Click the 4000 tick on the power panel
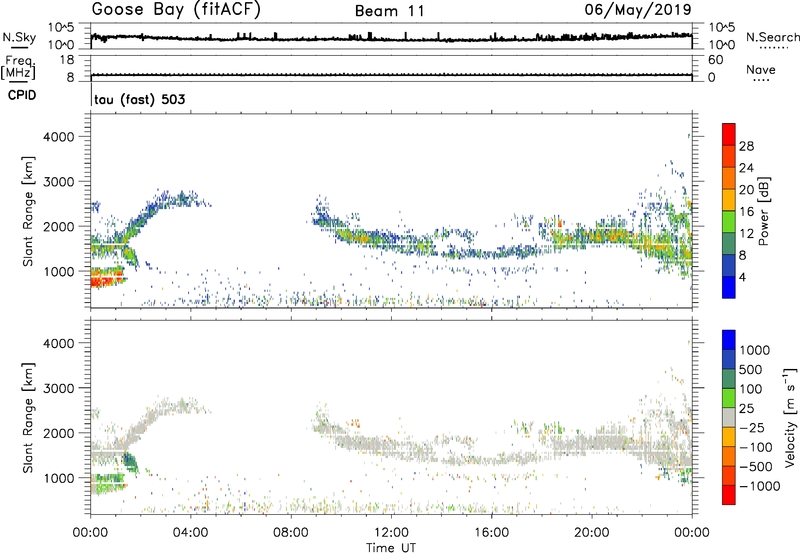Image resolution: width=800 pixels, height=554 pixels. [x=59, y=137]
